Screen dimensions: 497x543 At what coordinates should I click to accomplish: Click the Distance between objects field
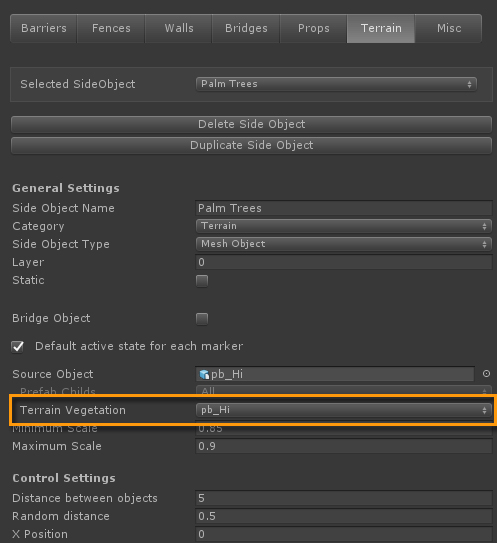344,498
